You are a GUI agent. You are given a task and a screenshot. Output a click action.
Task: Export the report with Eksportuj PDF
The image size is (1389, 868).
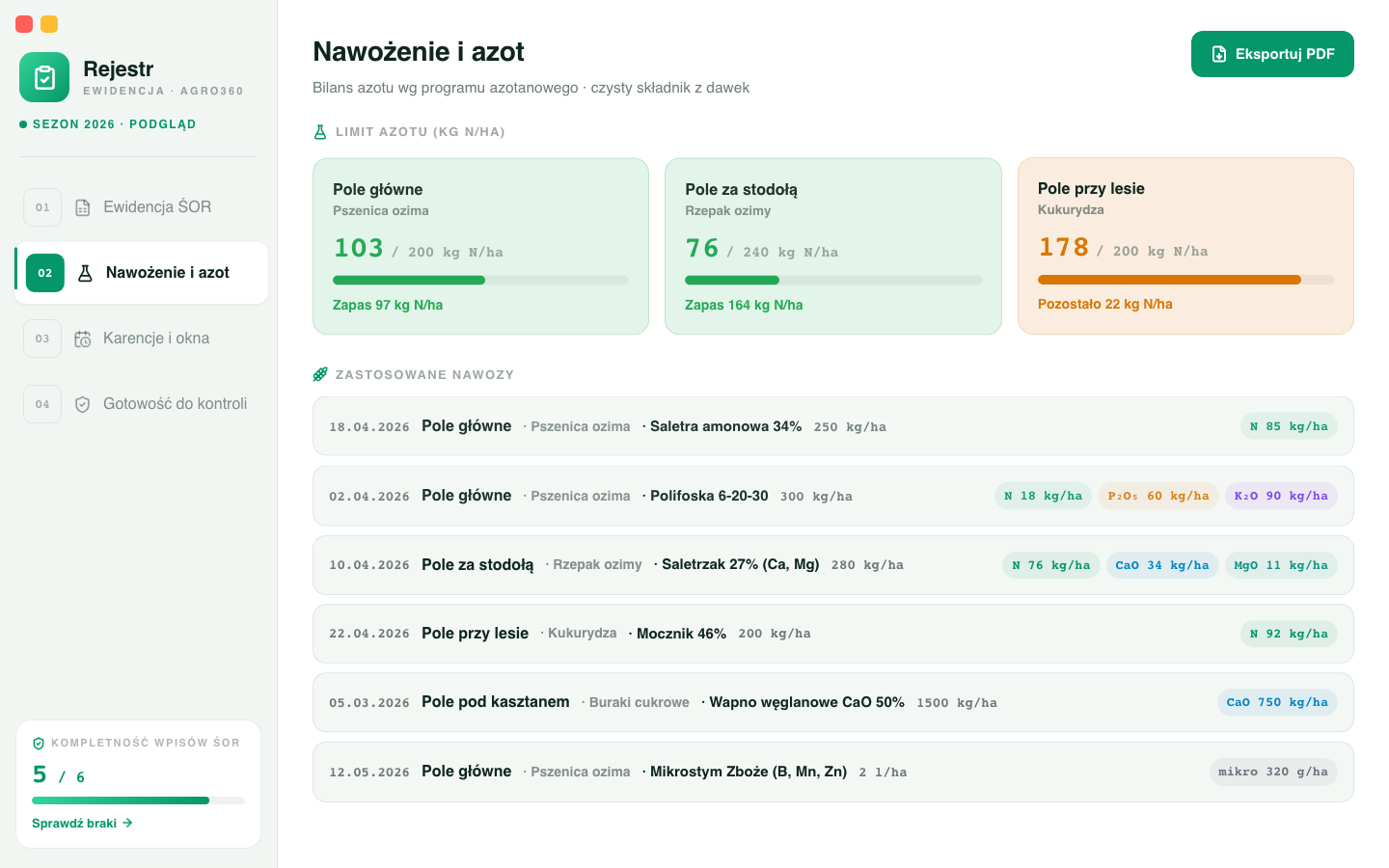point(1272,54)
